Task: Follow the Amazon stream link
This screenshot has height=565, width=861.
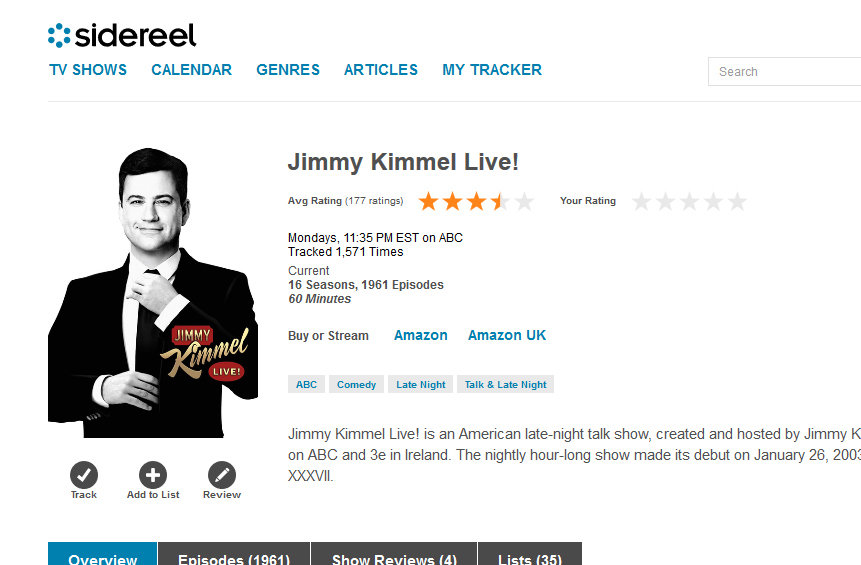Action: click(x=421, y=336)
